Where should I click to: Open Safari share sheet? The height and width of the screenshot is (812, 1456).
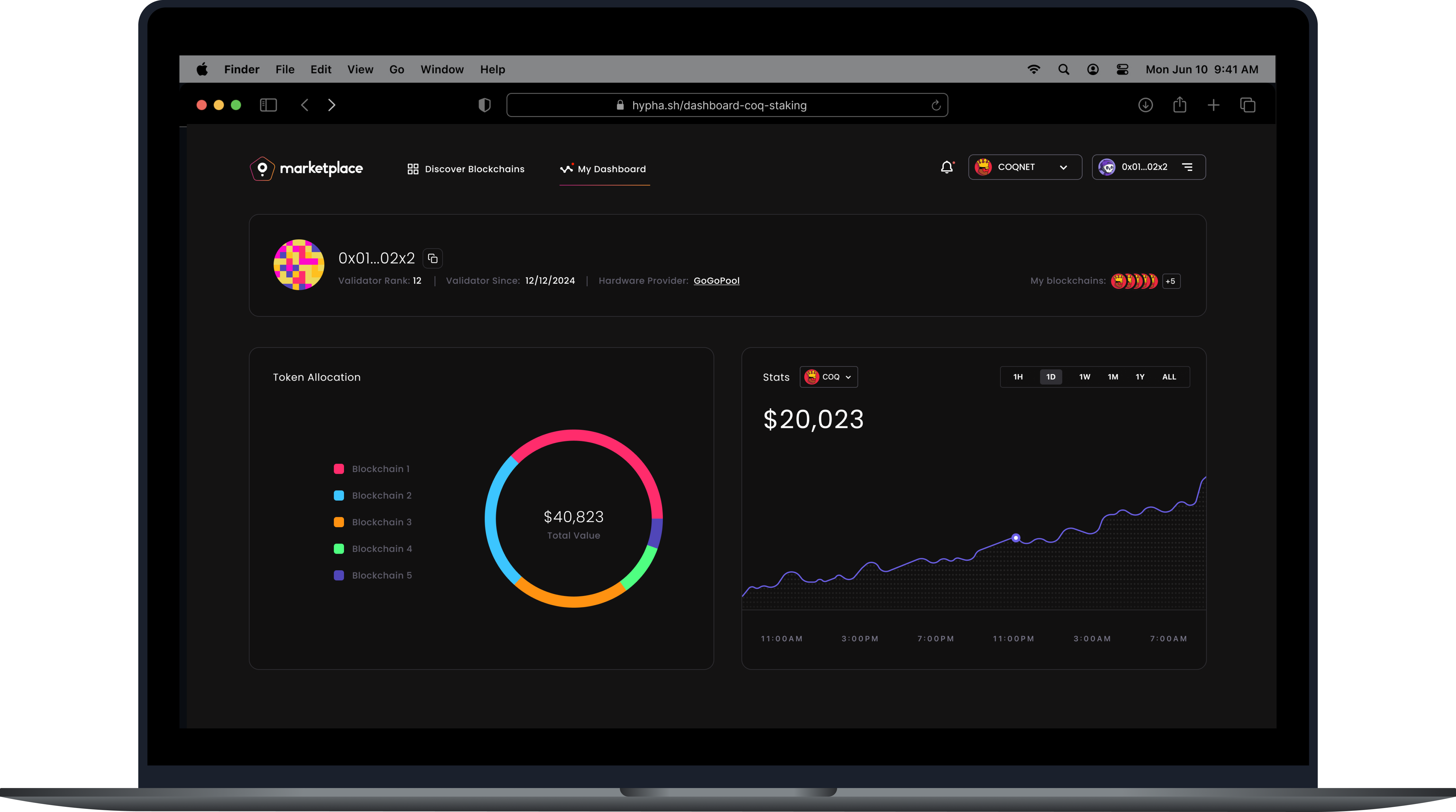pos(1180,105)
